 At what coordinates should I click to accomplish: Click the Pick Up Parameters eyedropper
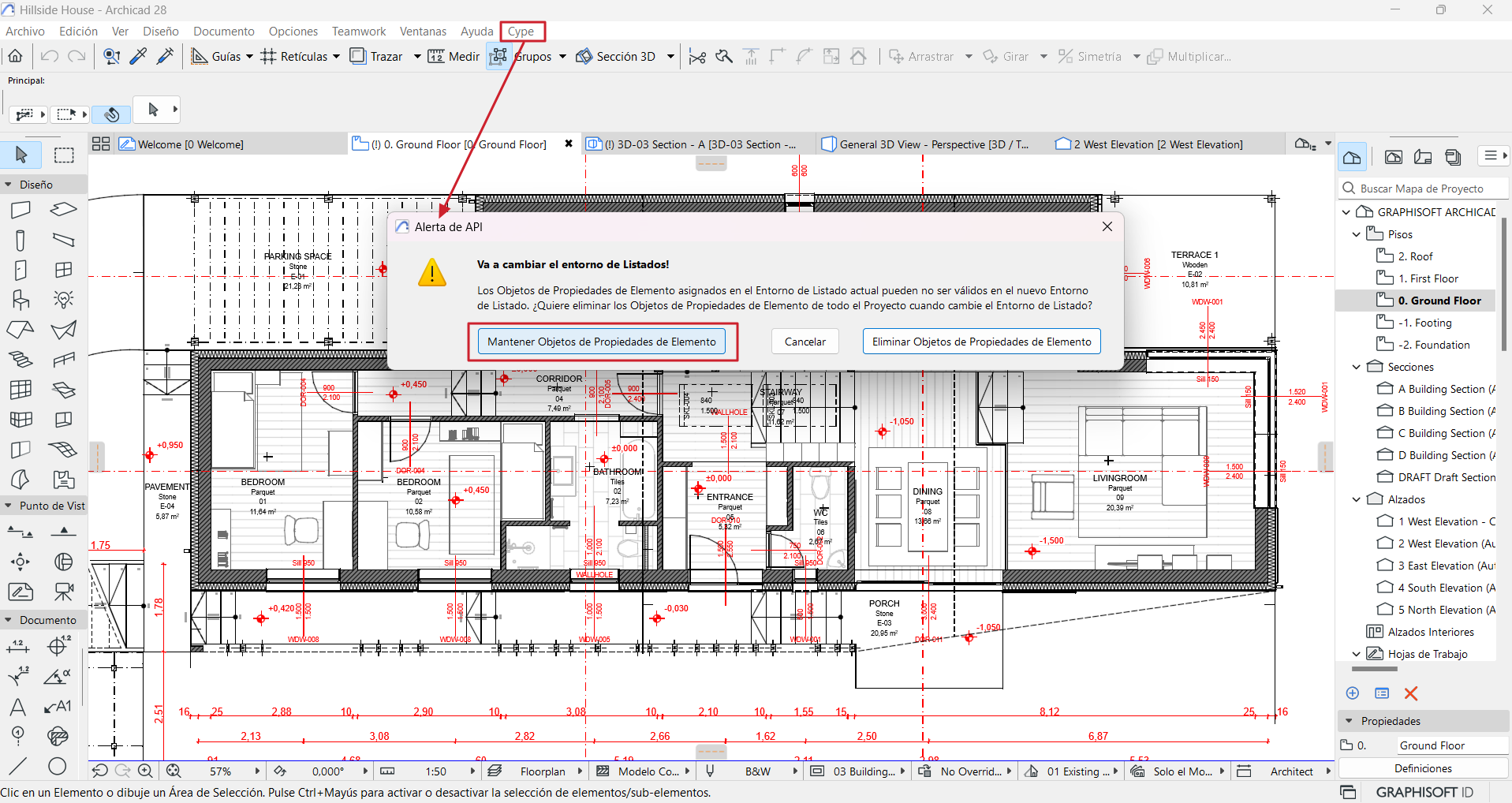point(138,56)
